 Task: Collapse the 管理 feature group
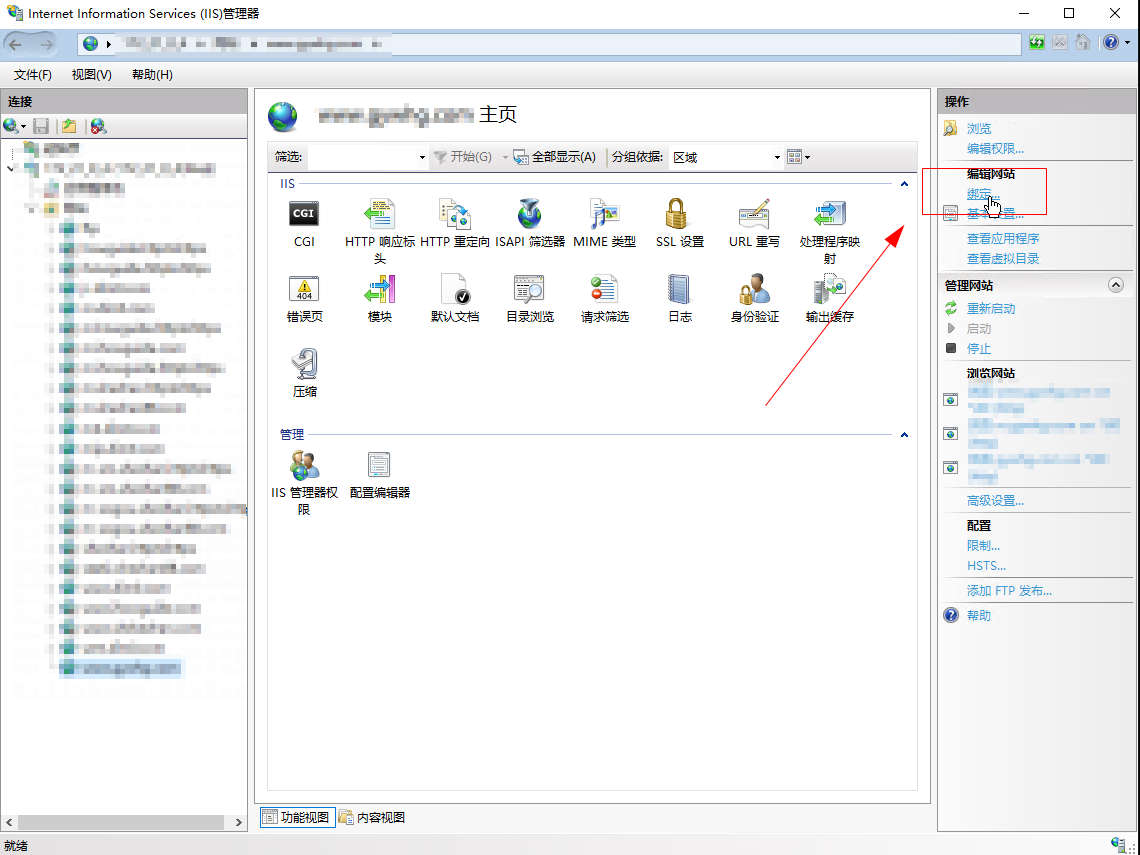click(x=904, y=435)
